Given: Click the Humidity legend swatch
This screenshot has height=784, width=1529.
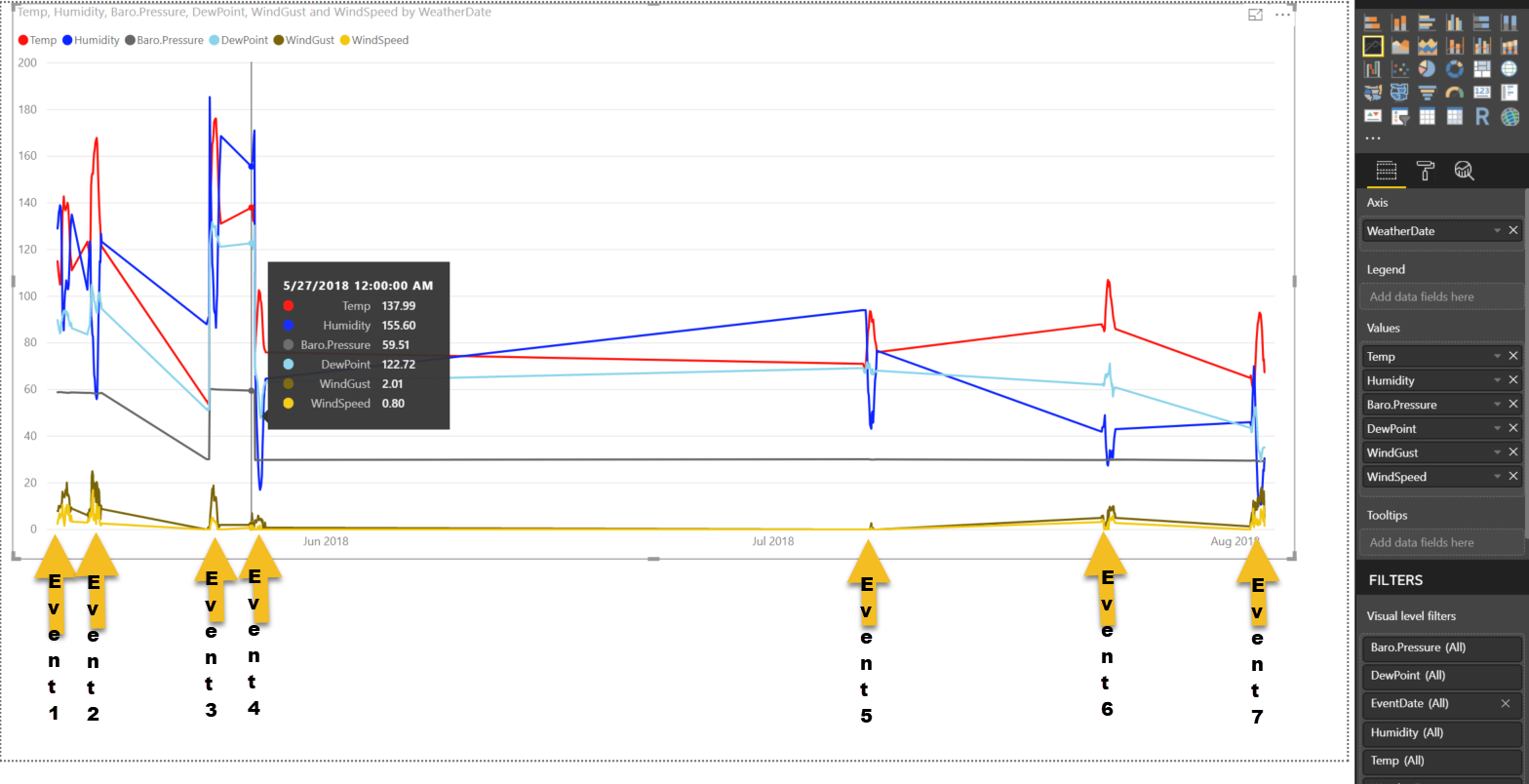Looking at the screenshot, I should (67, 40).
